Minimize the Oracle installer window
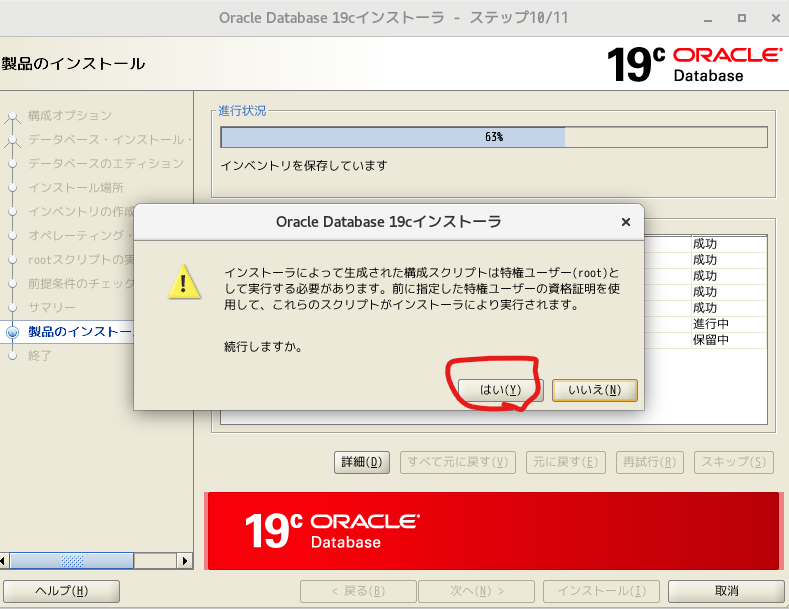789x609 pixels. tap(708, 19)
